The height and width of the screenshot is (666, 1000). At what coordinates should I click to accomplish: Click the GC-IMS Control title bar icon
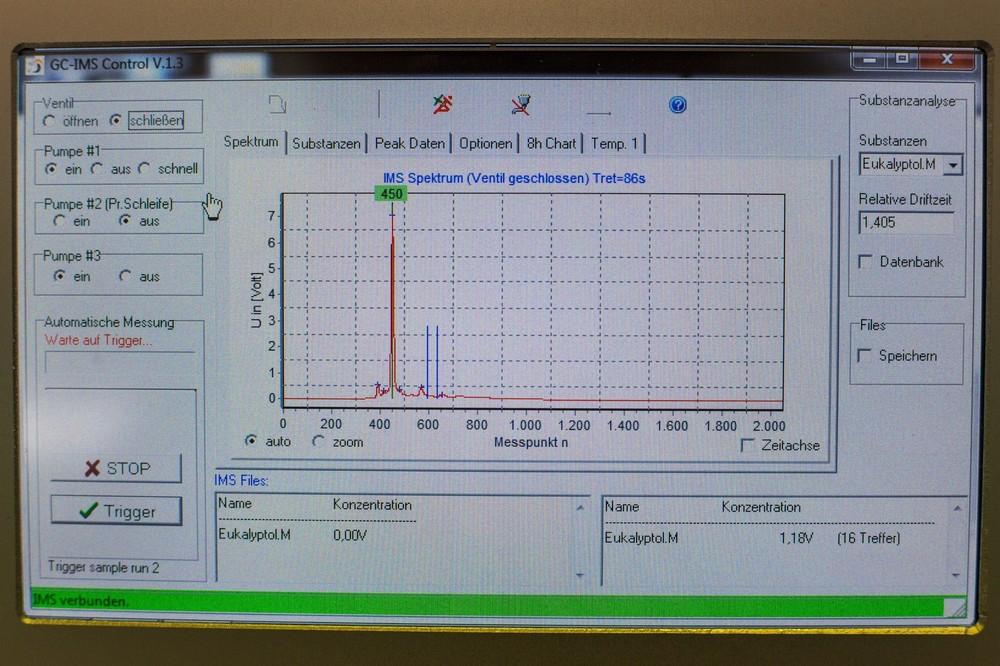pyautogui.click(x=35, y=65)
